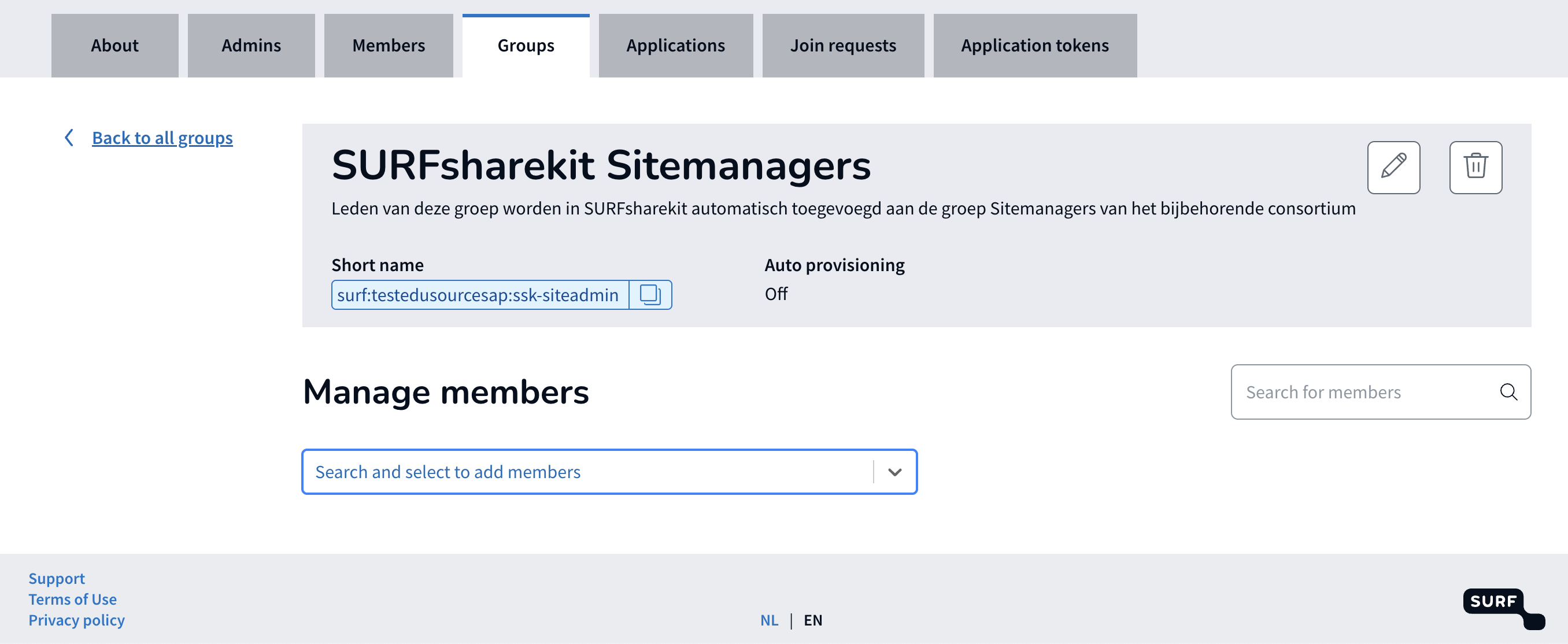The height and width of the screenshot is (644, 1568).
Task: Select the EN language option
Action: click(x=812, y=620)
